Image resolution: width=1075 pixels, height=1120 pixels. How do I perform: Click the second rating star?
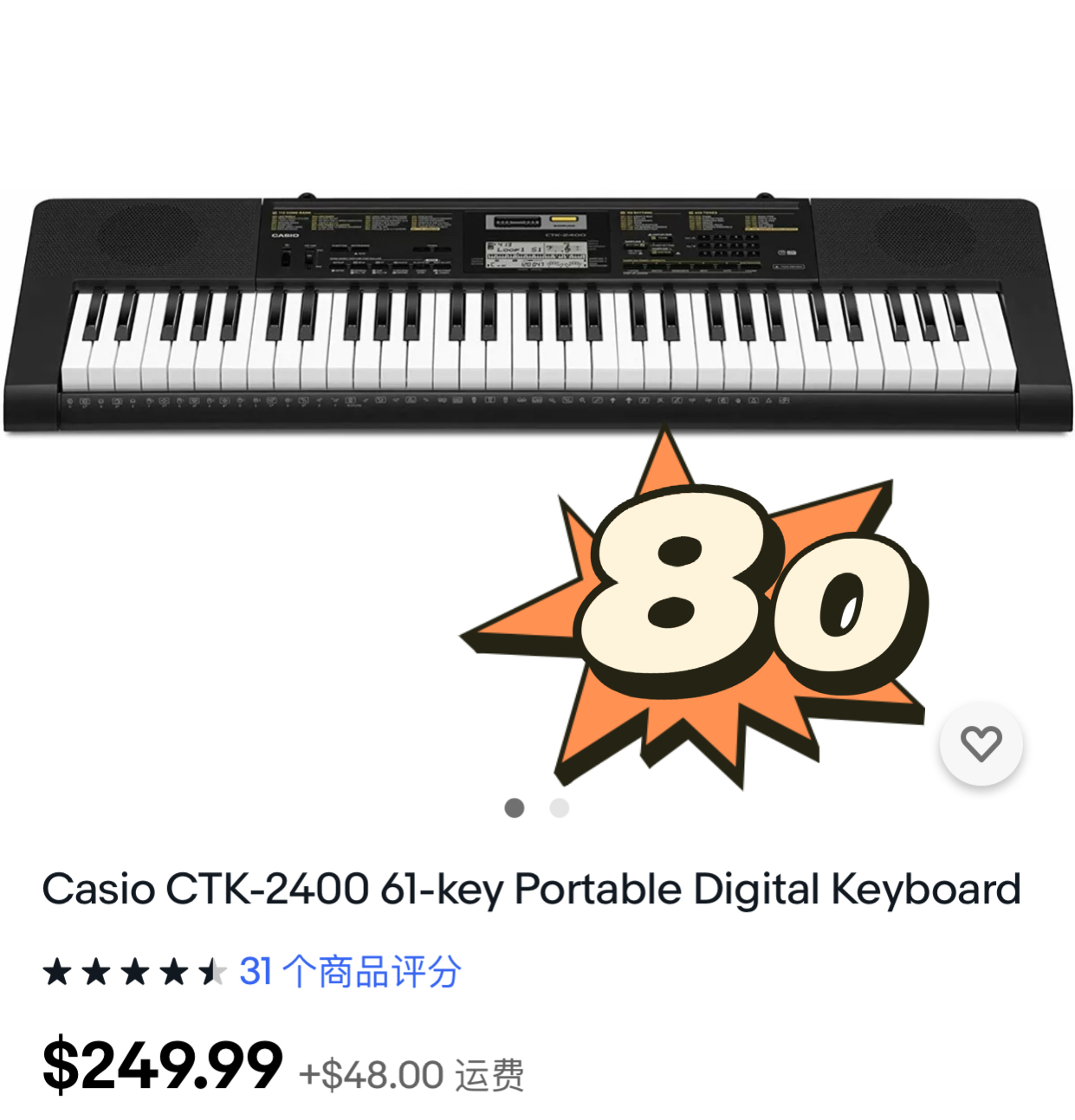click(x=96, y=972)
